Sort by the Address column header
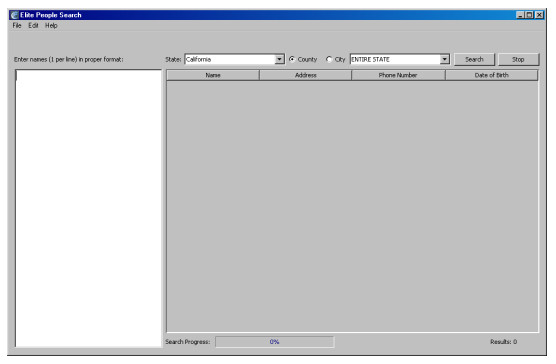This screenshot has width=556, height=364. [x=305, y=75]
